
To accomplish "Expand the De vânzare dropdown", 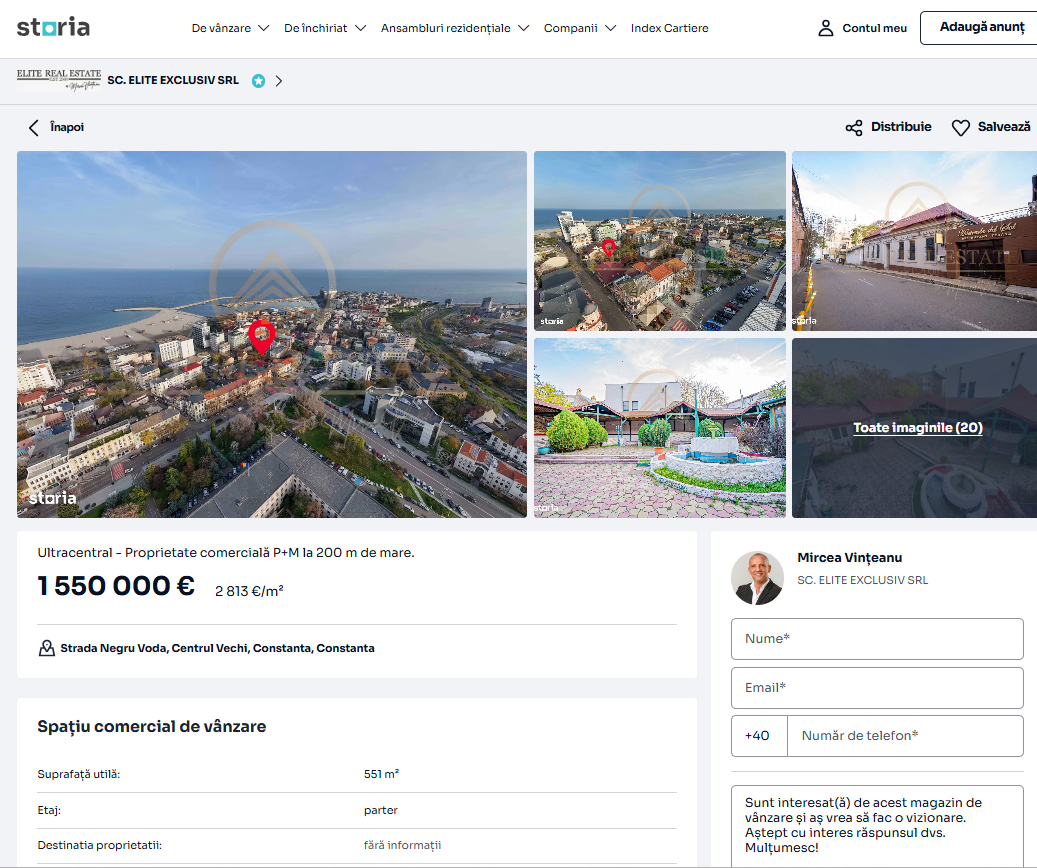I will click(x=230, y=28).
